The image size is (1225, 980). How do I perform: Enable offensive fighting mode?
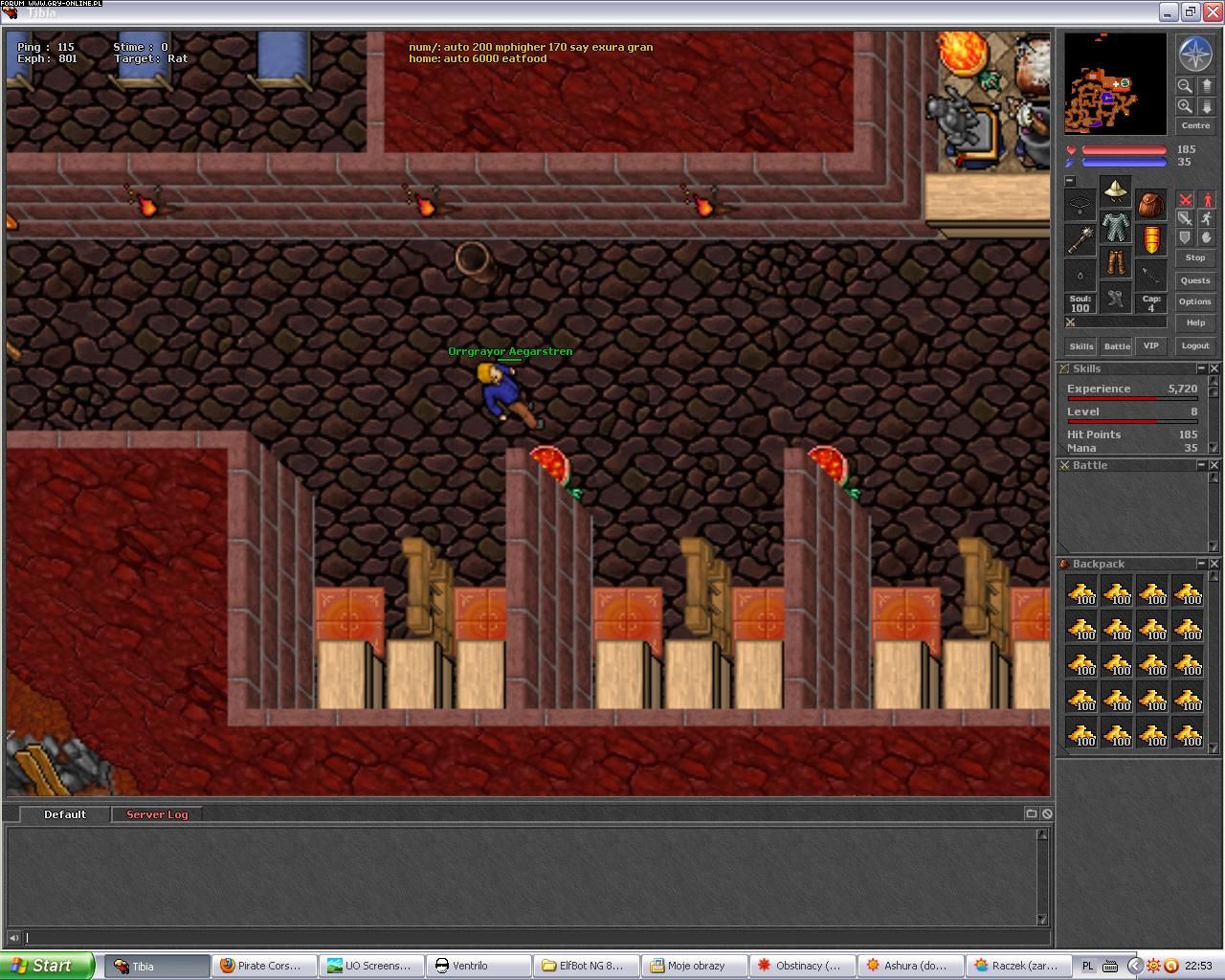[x=1185, y=200]
